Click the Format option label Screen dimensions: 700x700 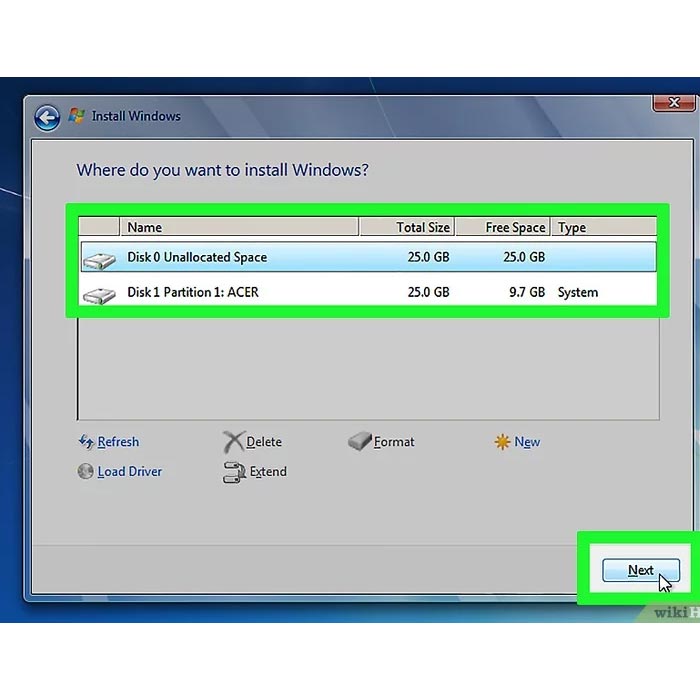point(394,442)
